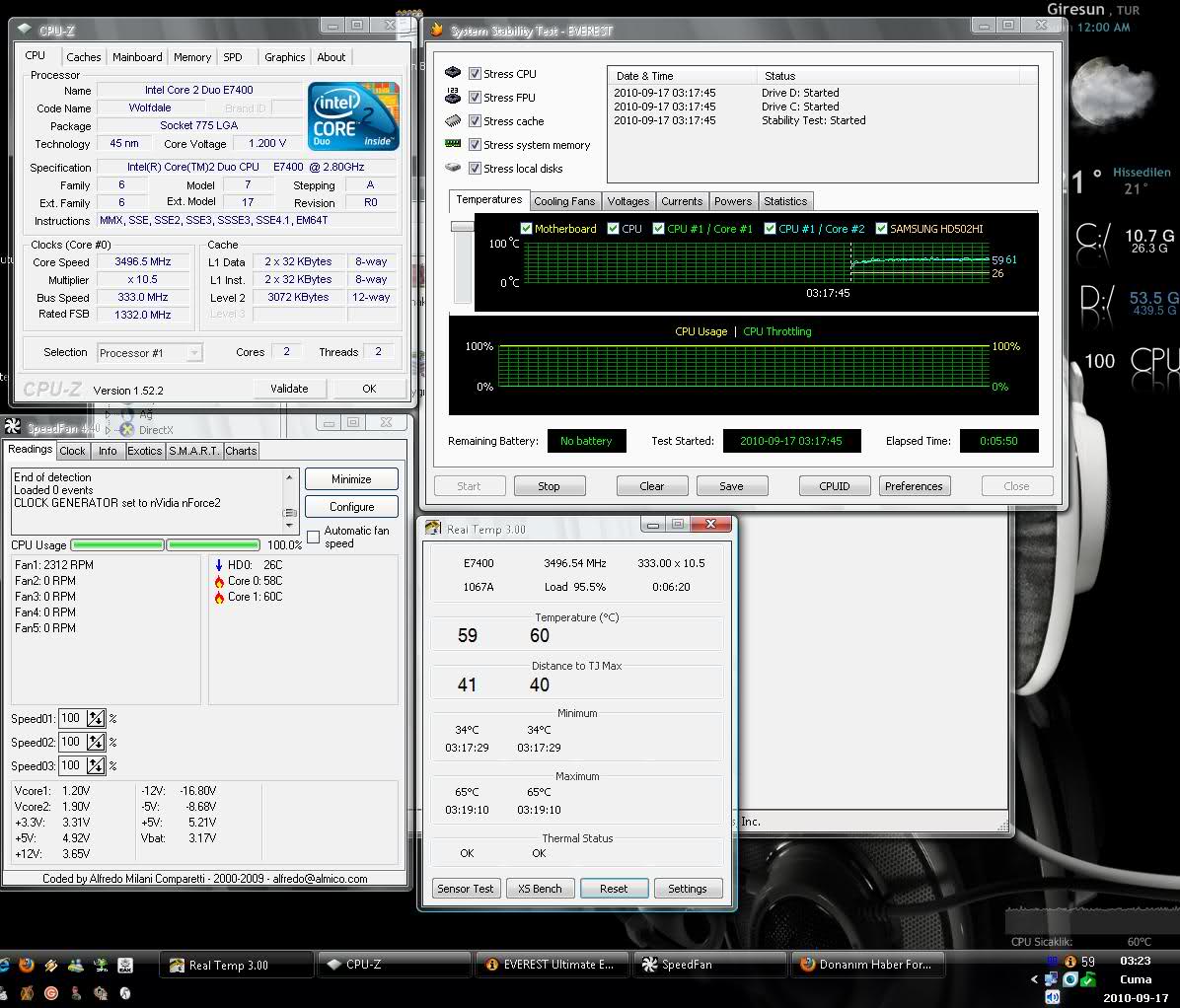Launch Firefox from quick launch bar
1180x1008 pixels.
(27, 965)
